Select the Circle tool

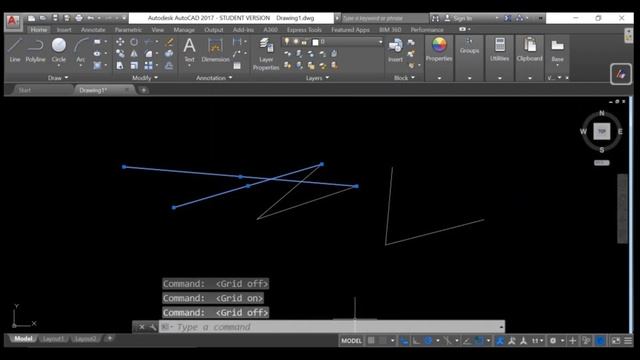pyautogui.click(x=59, y=49)
